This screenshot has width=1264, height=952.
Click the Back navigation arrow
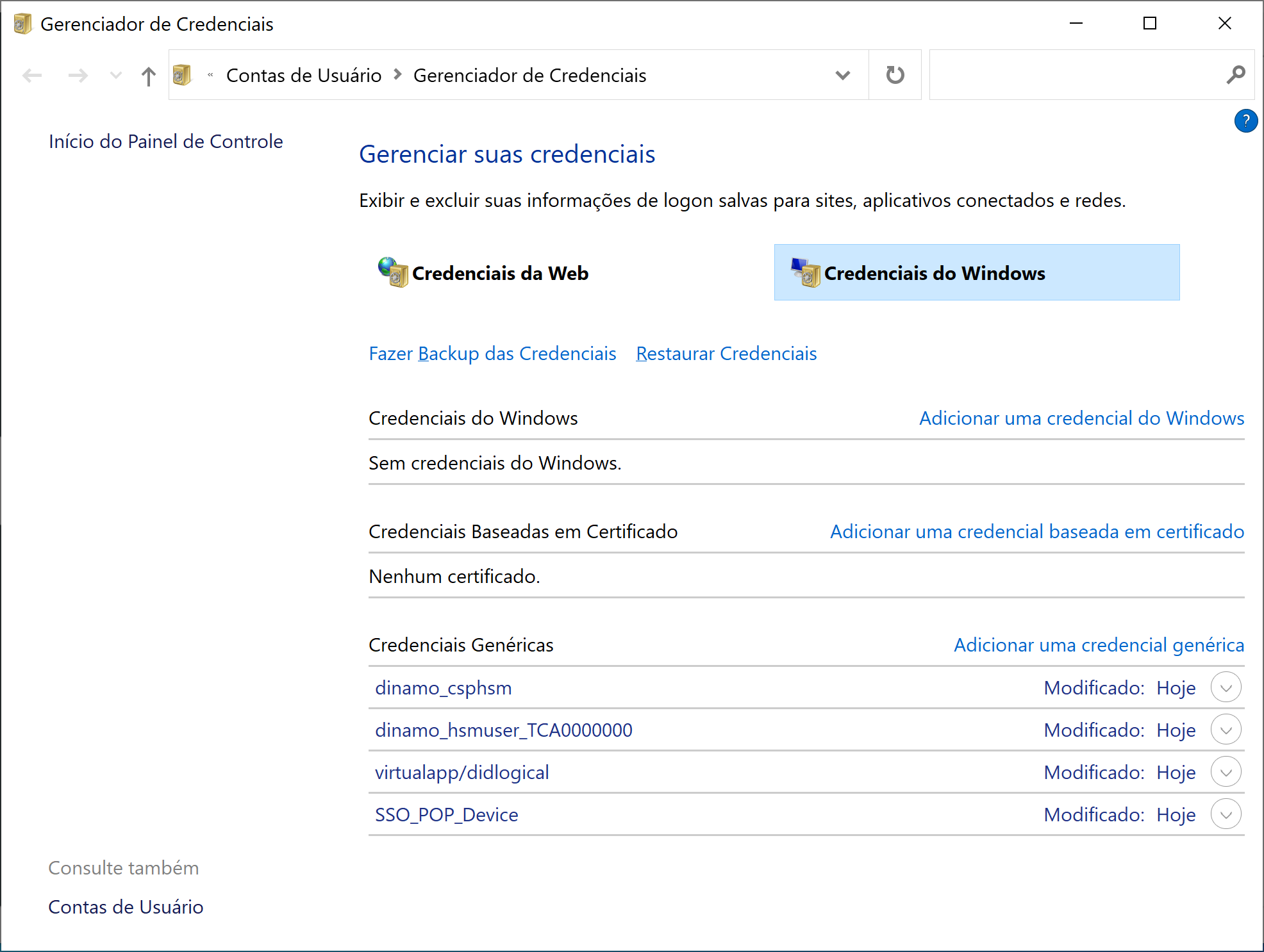(32, 76)
